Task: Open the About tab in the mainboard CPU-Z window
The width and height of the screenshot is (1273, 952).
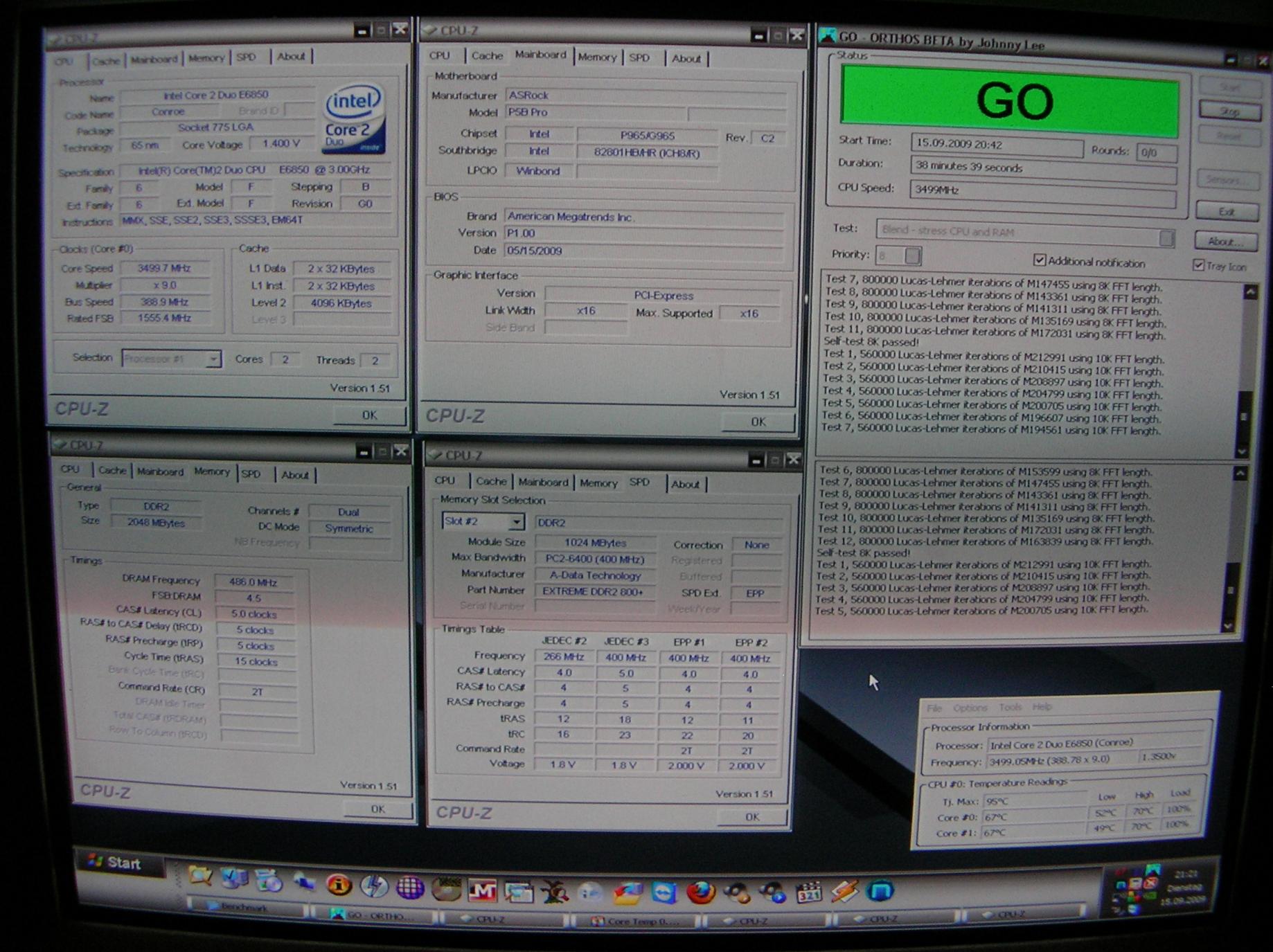Action: (x=686, y=59)
